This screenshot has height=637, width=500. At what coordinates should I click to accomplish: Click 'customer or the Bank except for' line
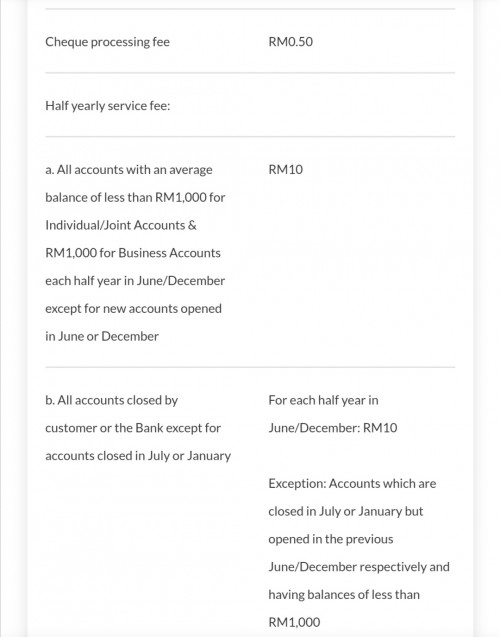tap(133, 428)
